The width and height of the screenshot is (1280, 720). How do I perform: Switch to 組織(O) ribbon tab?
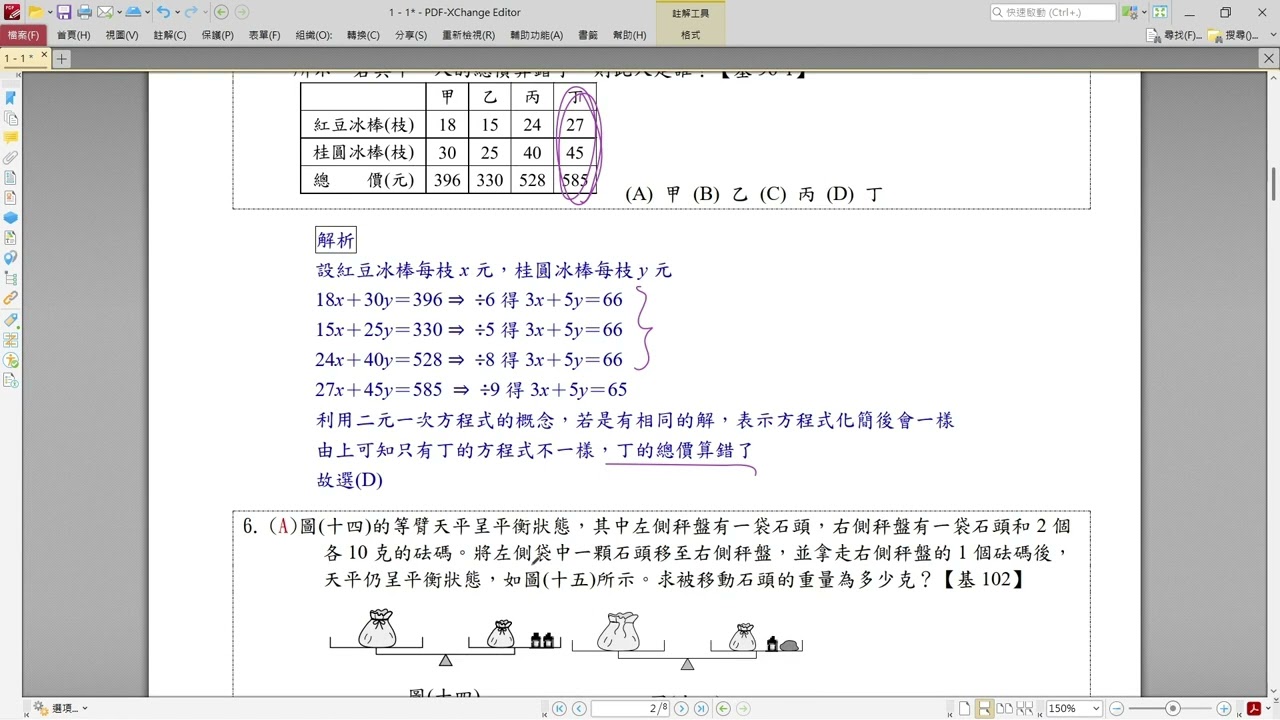pyautogui.click(x=314, y=35)
